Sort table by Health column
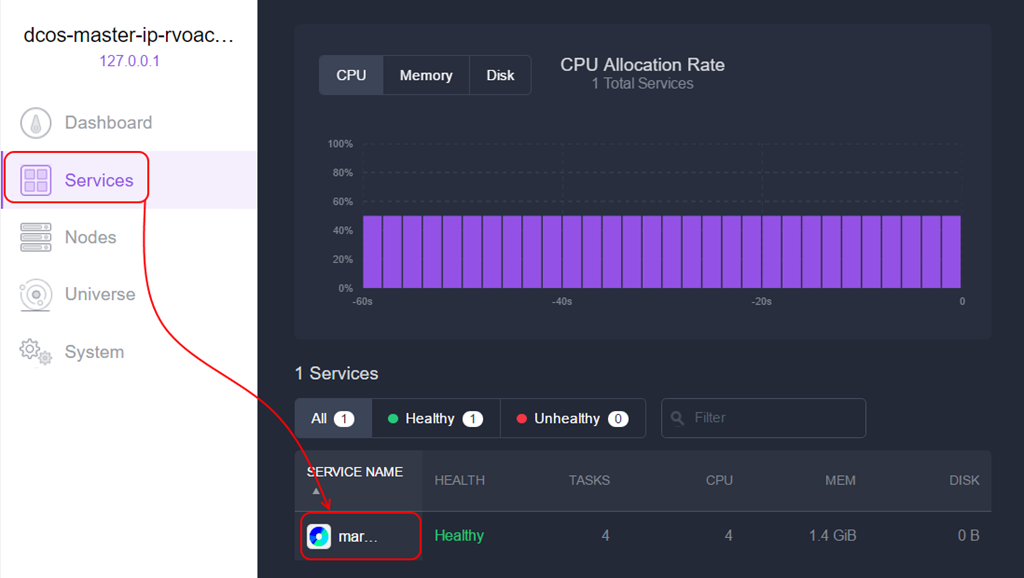Image resolution: width=1024 pixels, height=578 pixels. click(460, 480)
